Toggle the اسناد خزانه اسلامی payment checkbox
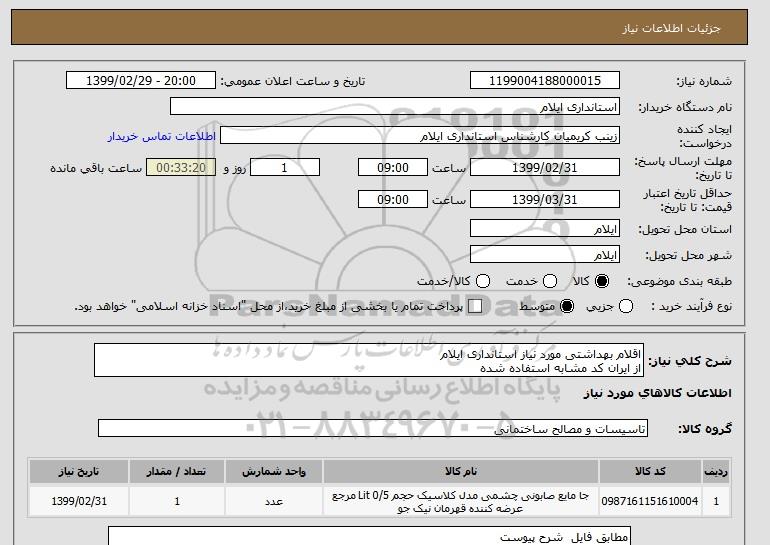 [475, 306]
